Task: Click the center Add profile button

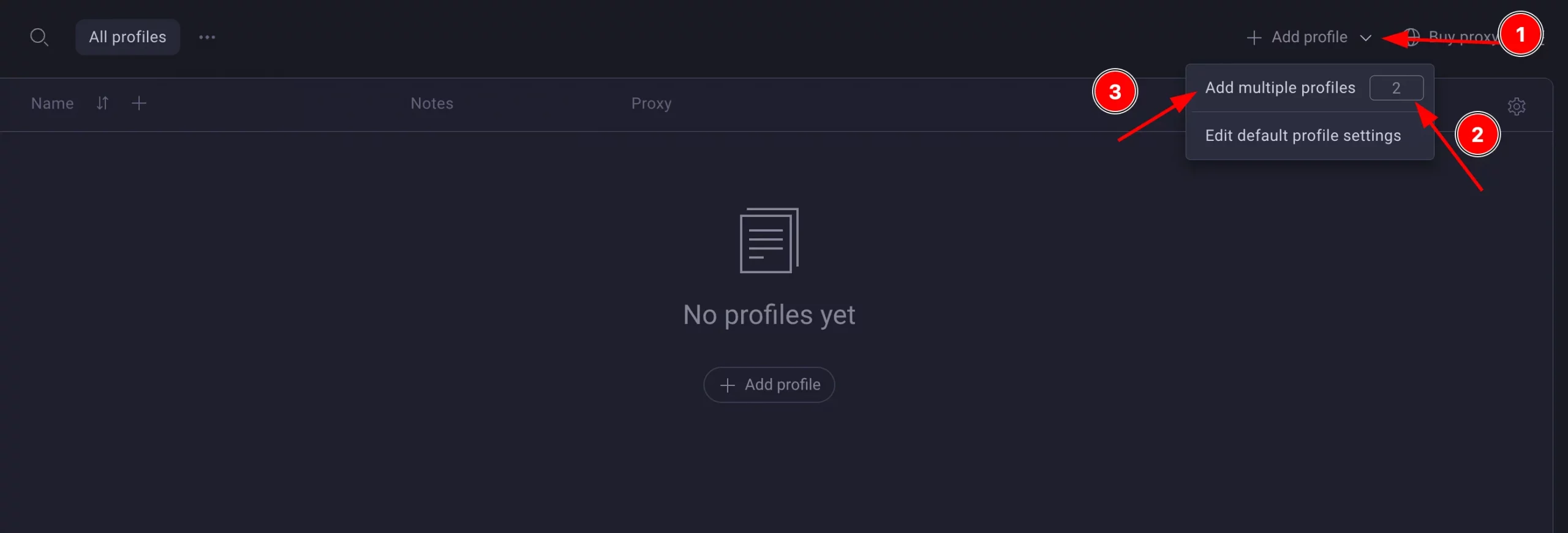Action: coord(769,385)
